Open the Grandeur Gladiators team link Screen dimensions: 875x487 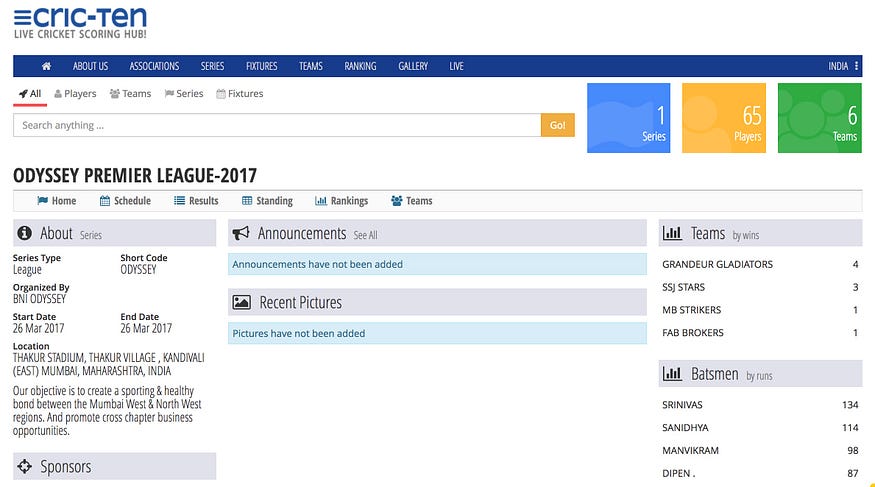coord(717,265)
